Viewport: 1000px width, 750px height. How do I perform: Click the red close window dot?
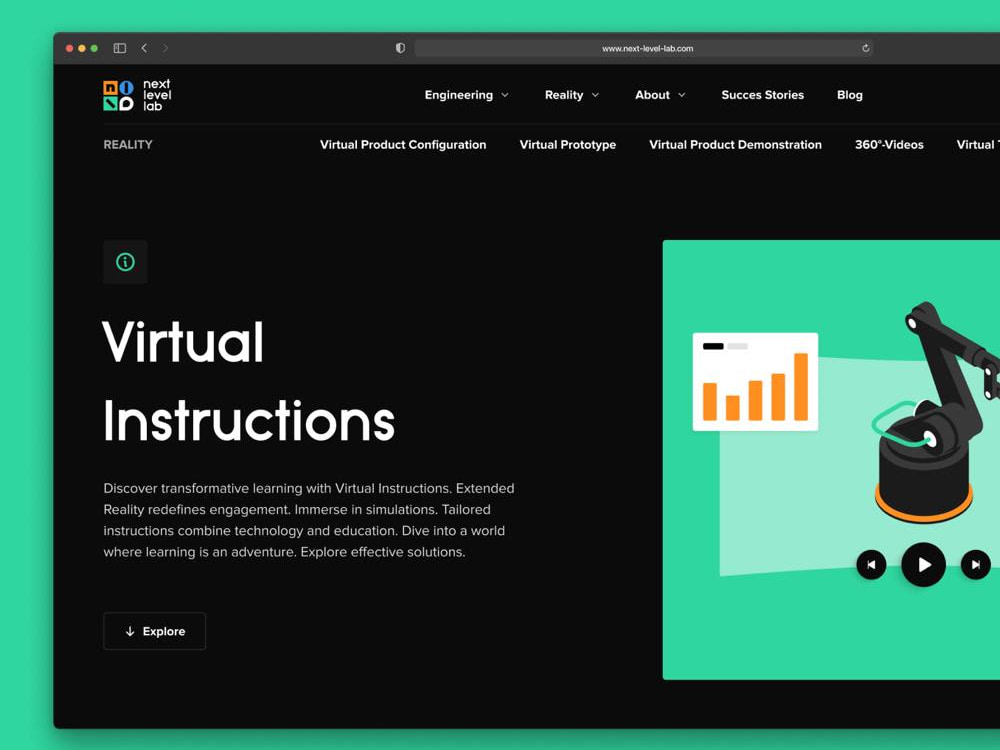pos(70,48)
